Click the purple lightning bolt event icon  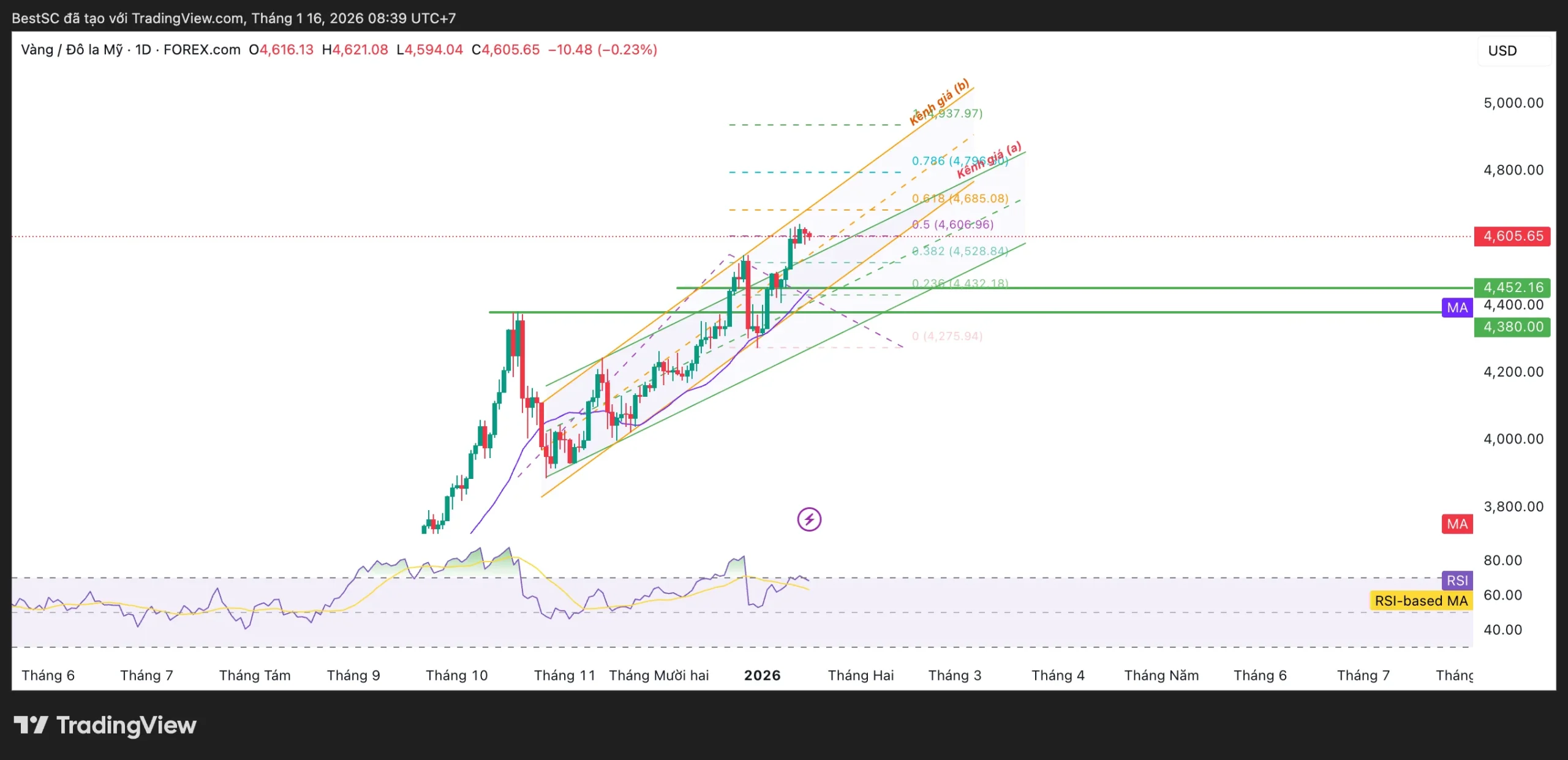(x=809, y=519)
